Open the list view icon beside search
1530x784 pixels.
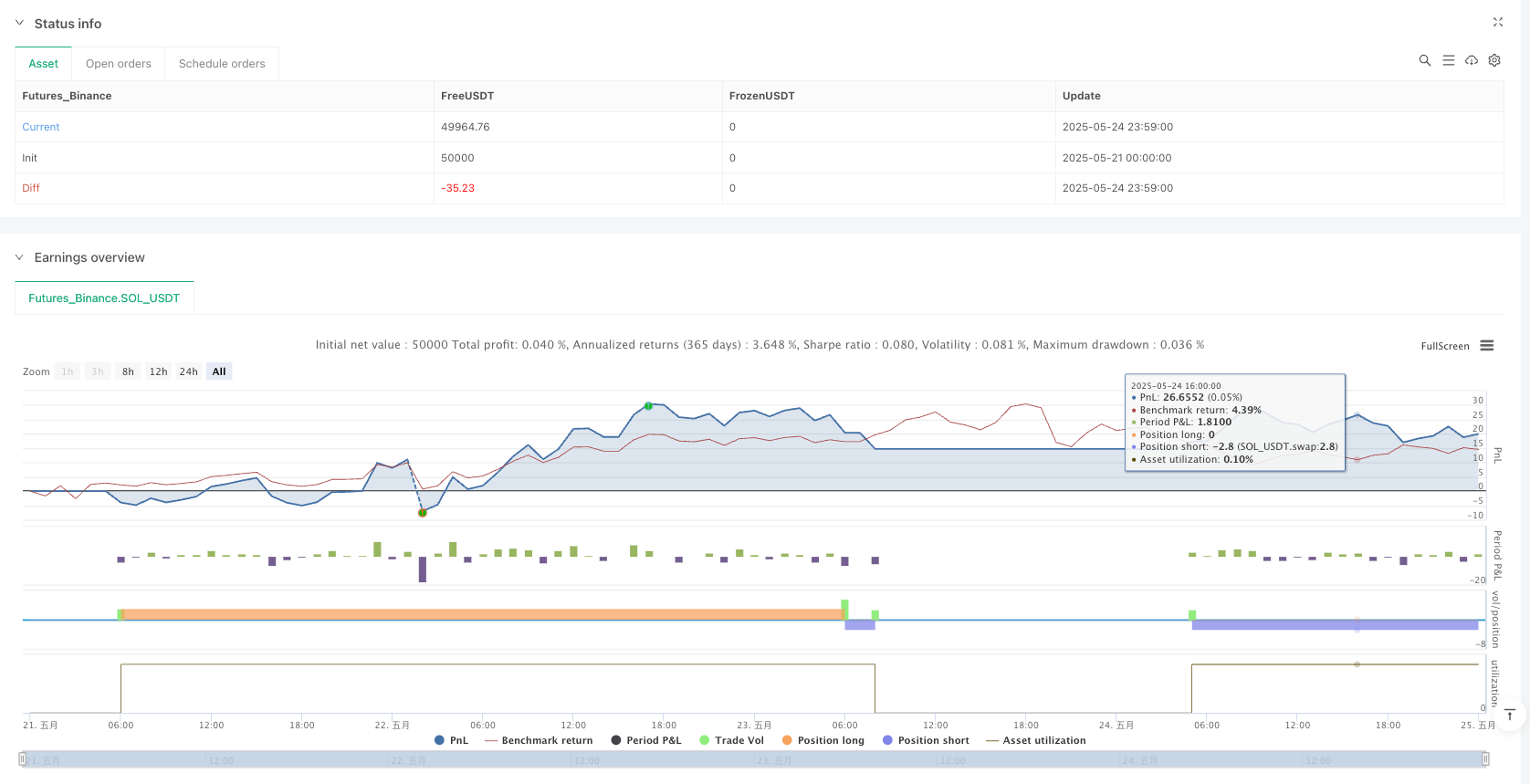1448,60
